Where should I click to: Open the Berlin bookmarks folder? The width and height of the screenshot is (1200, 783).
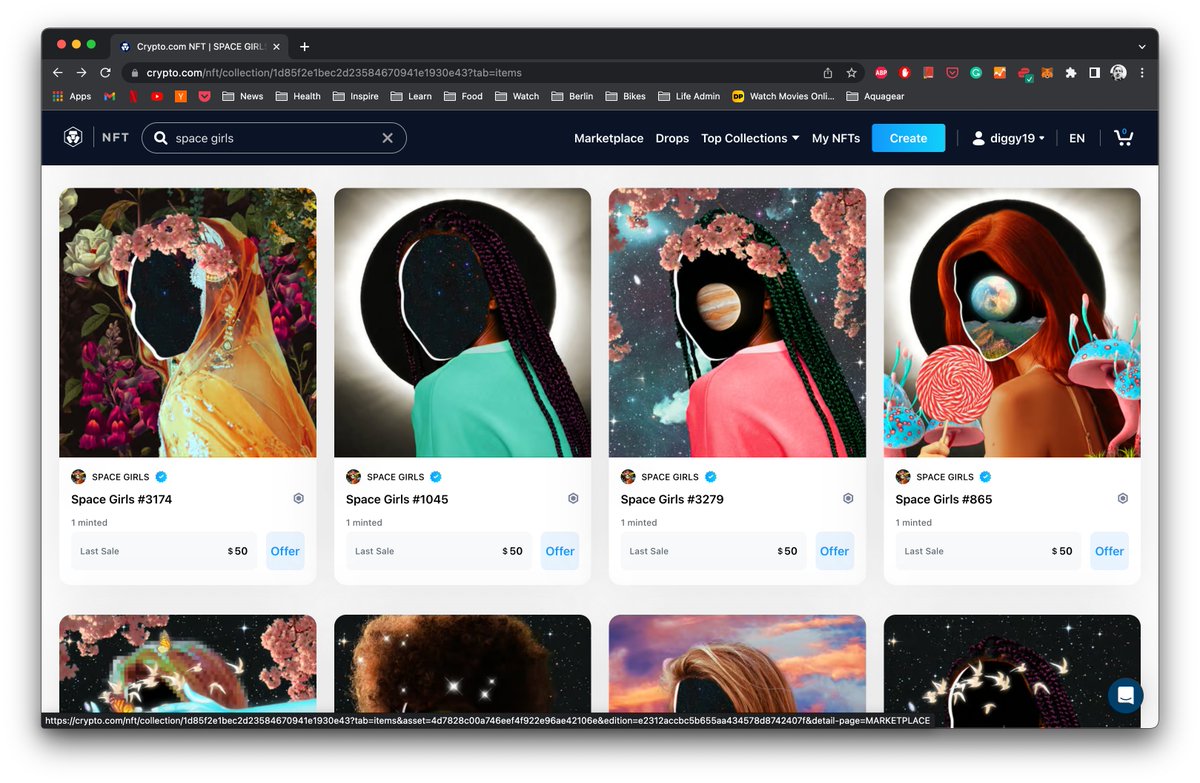pyautogui.click(x=572, y=96)
